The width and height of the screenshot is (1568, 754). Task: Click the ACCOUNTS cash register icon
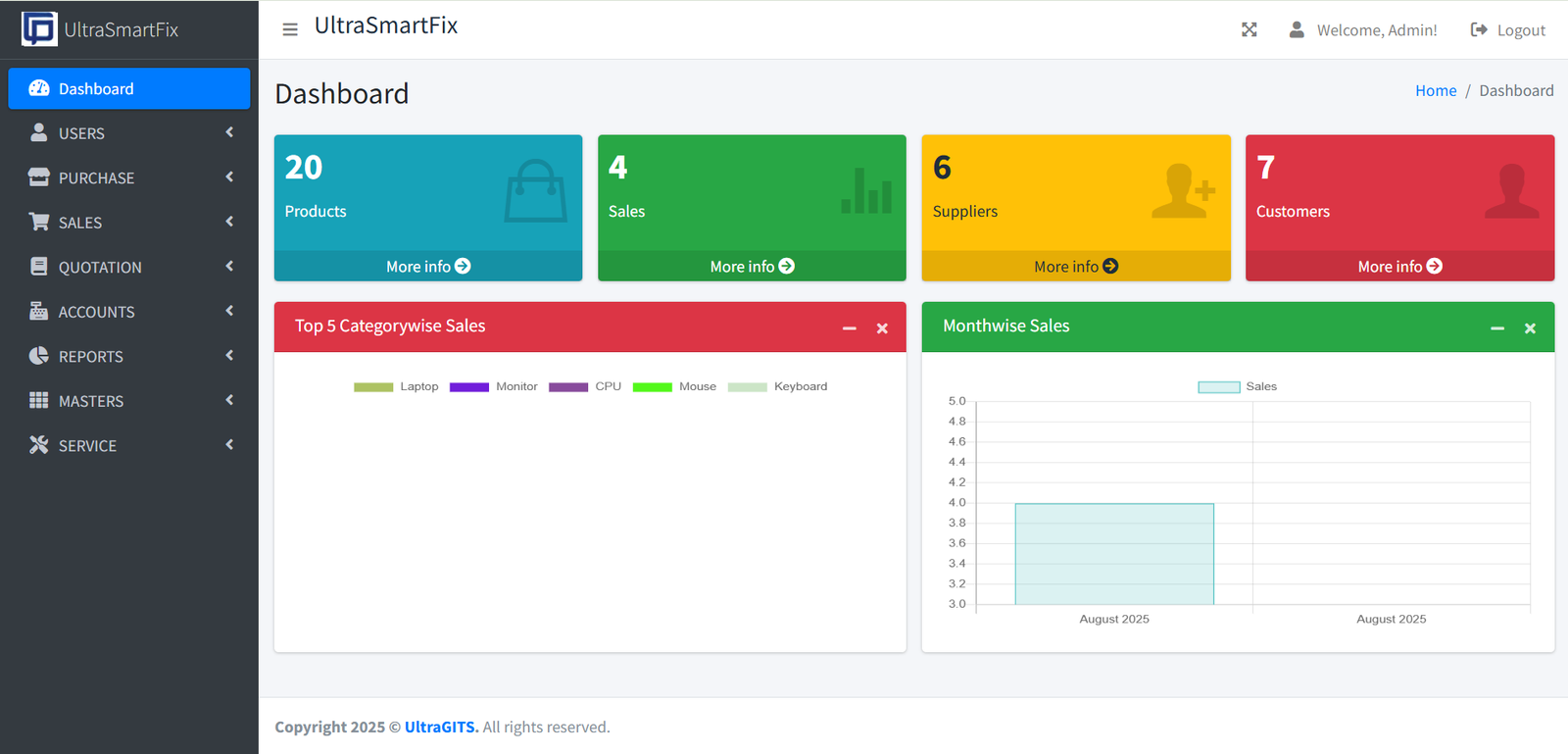pyautogui.click(x=39, y=311)
